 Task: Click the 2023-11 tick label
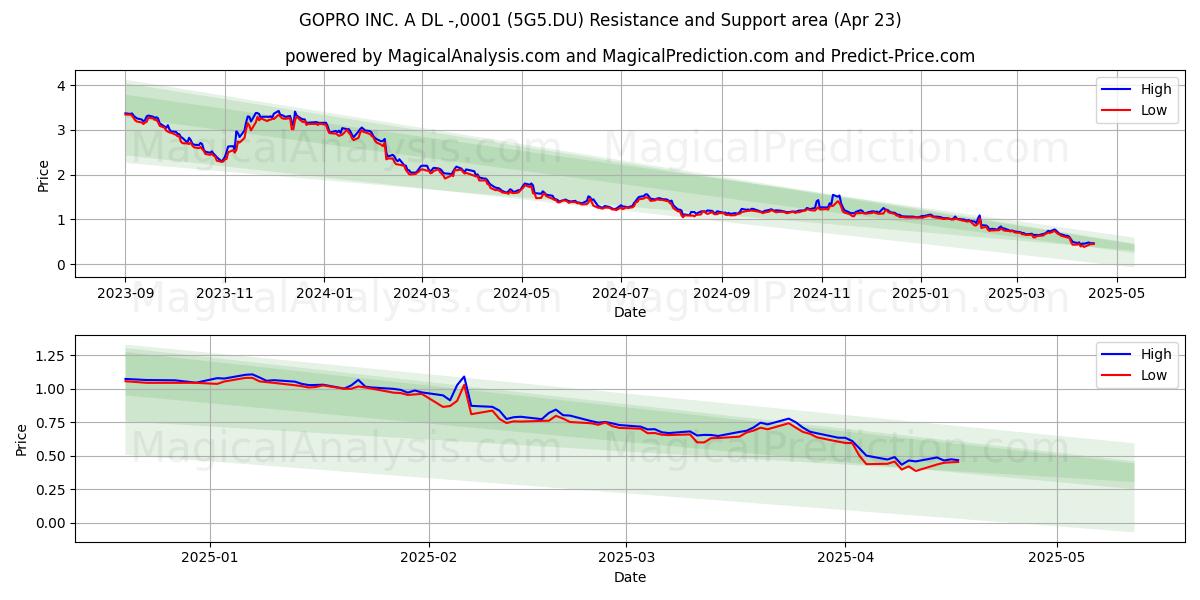225,293
